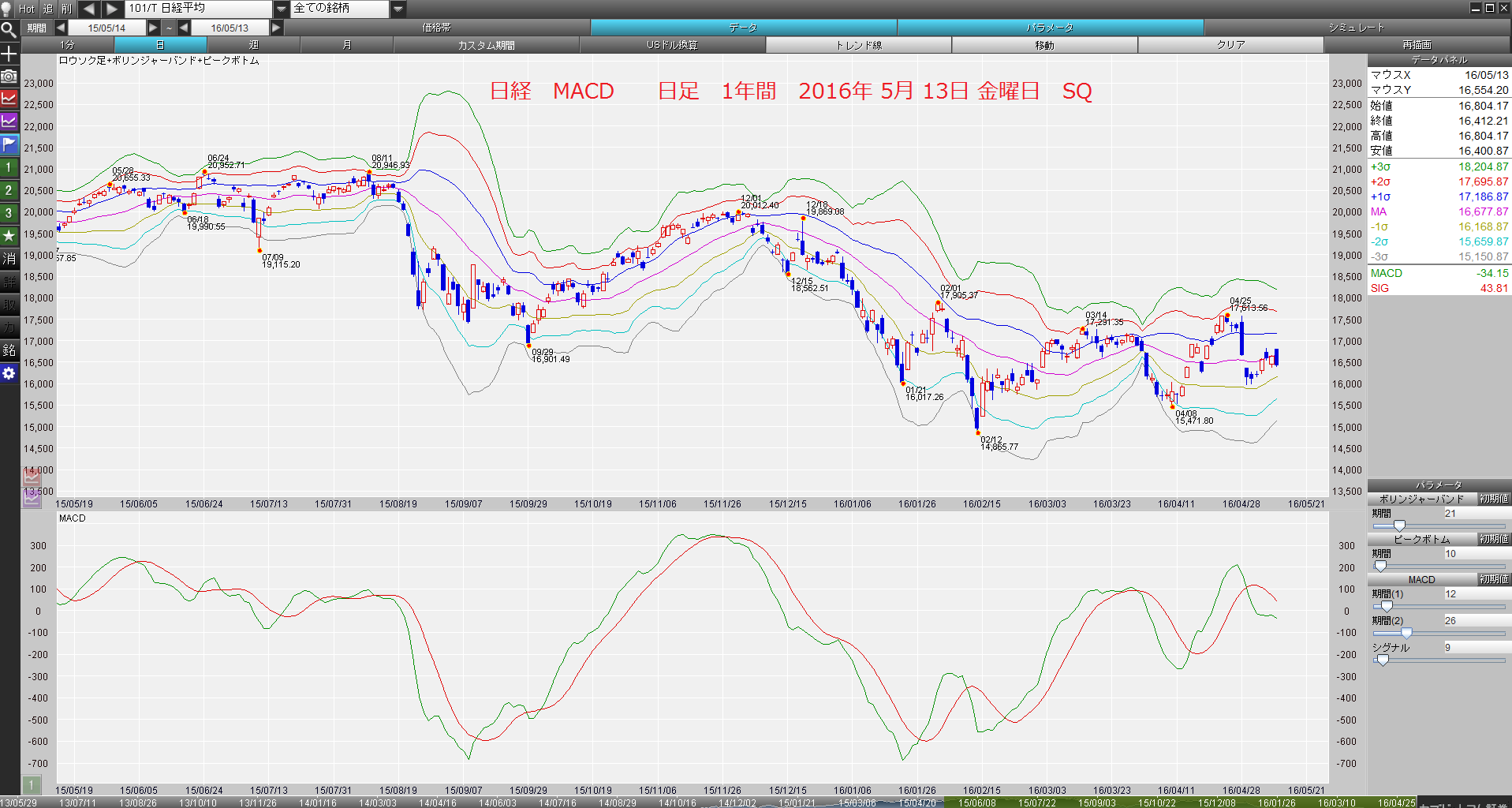This screenshot has width=1512, height=808.
Task: Click the Hot button
Action: pyautogui.click(x=27, y=9)
